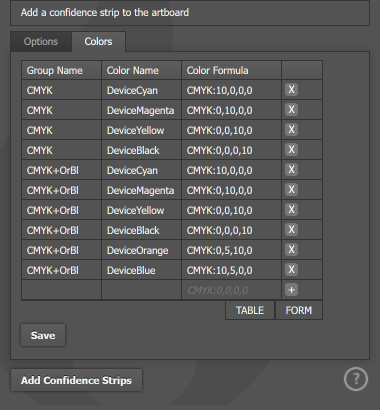380x410 pixels.
Task: Click DeviceCyan name in the CMYK+OrBl group
Action: 141,170
